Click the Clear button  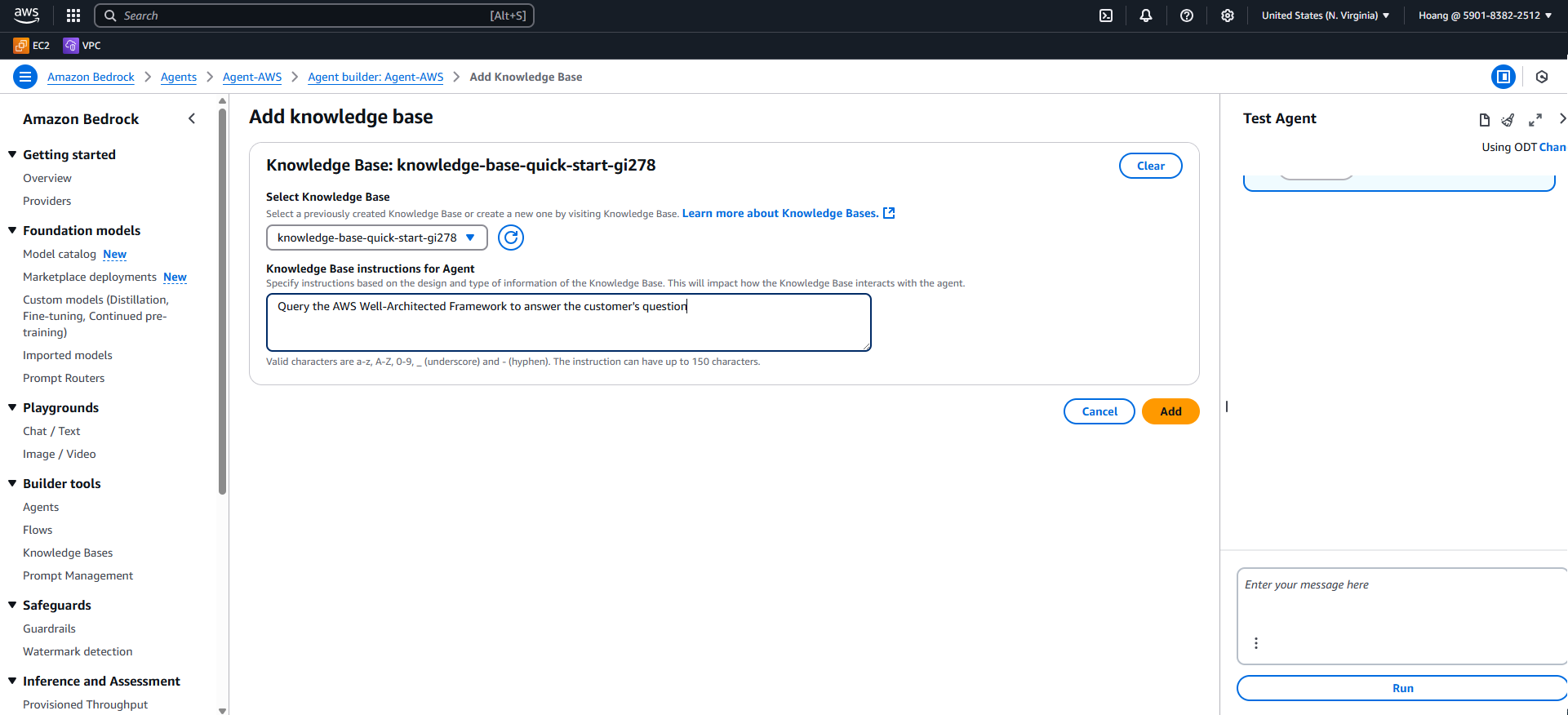(x=1151, y=166)
